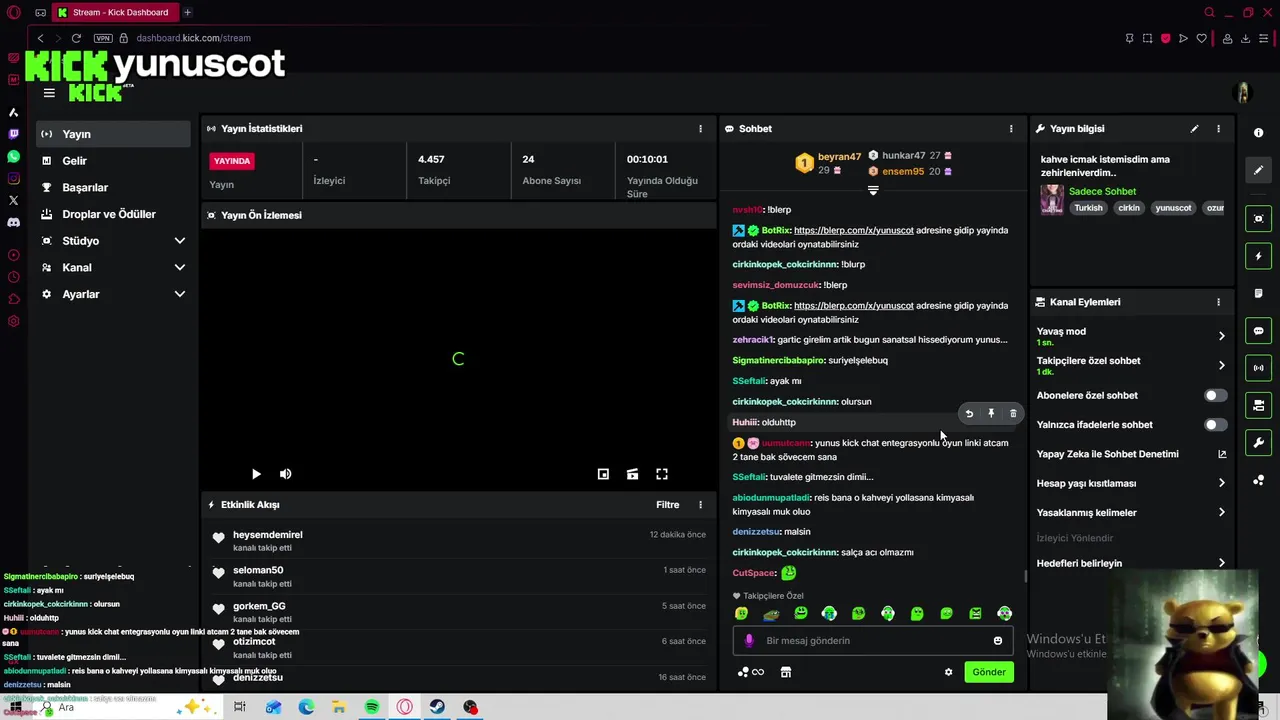
Task: Click the broadcast signal icon in right sidebar
Action: [x=1258, y=368]
